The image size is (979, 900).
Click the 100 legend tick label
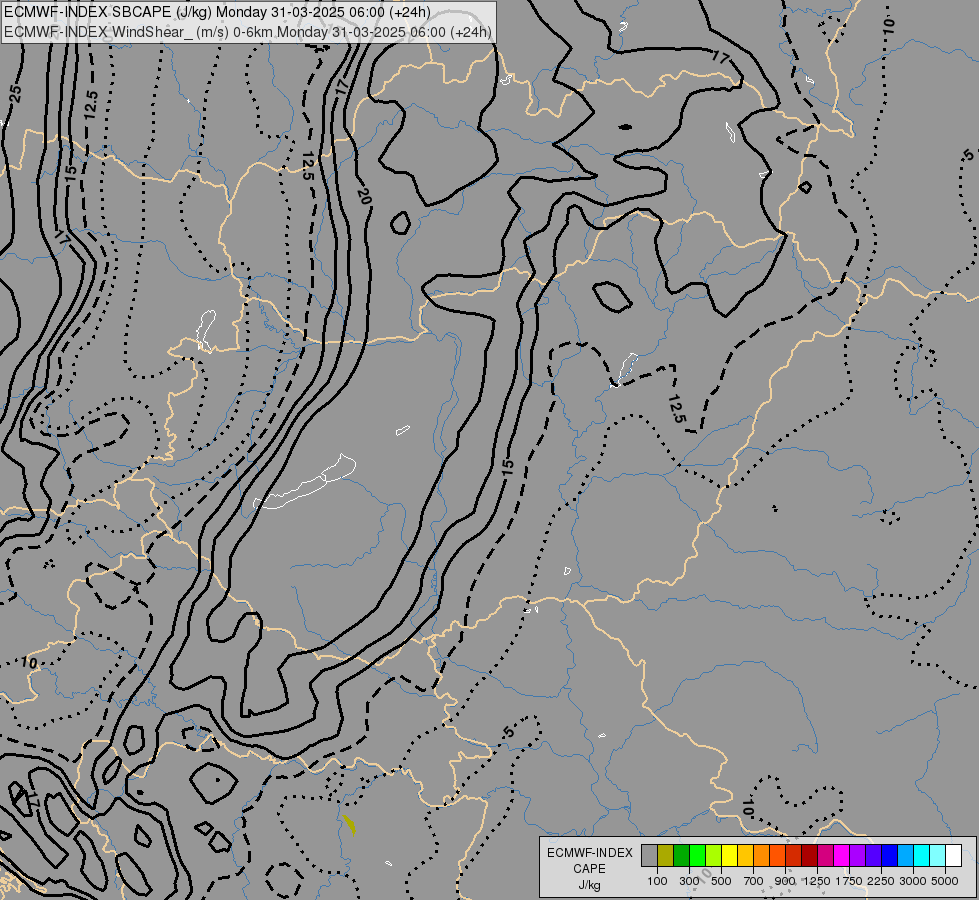click(657, 881)
